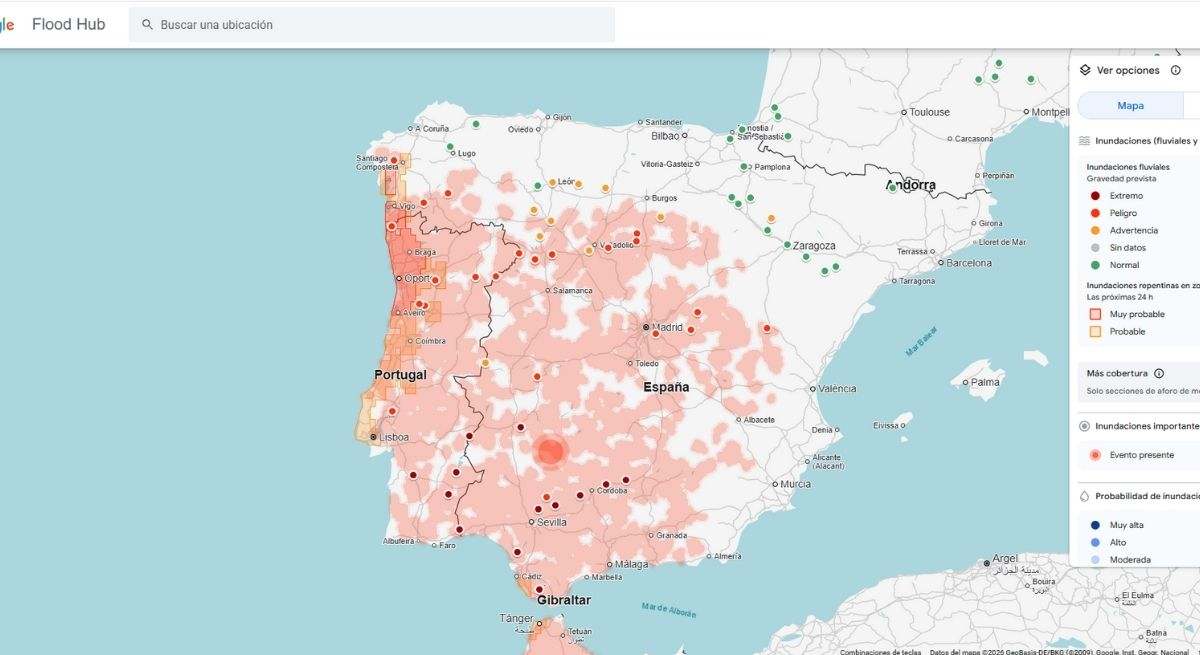1200x655 pixels.
Task: Click the Murcia city label
Action: click(x=796, y=484)
